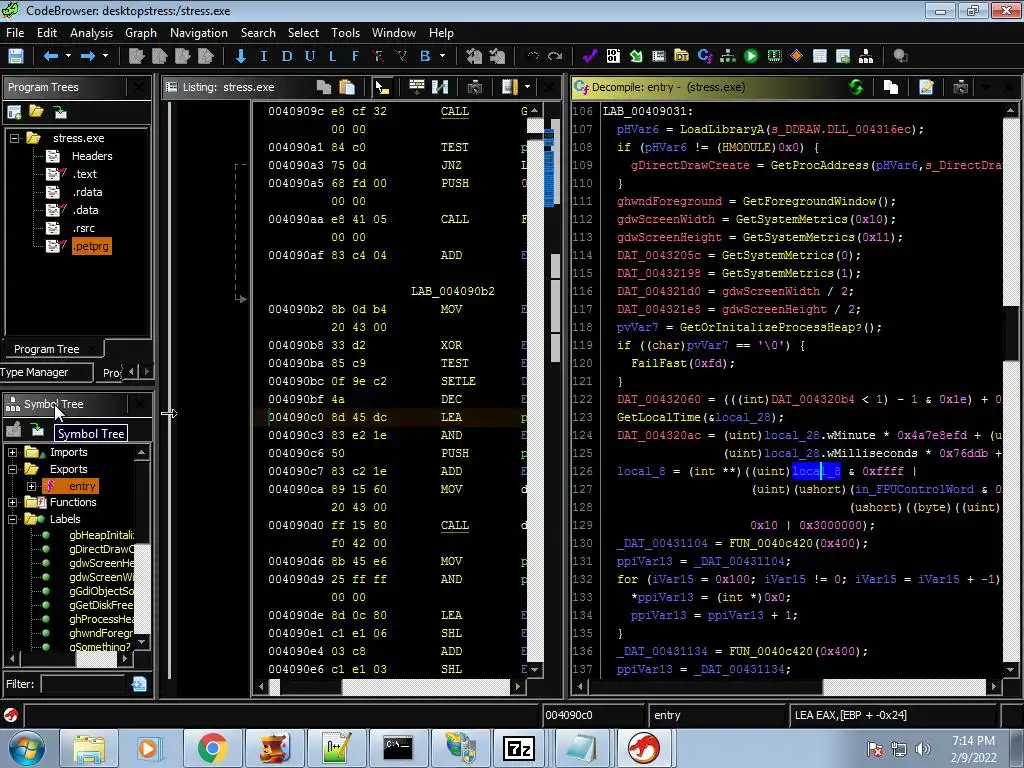This screenshot has width=1024, height=768.
Task: Click the filter options icon beside Filter
Action: tap(139, 684)
